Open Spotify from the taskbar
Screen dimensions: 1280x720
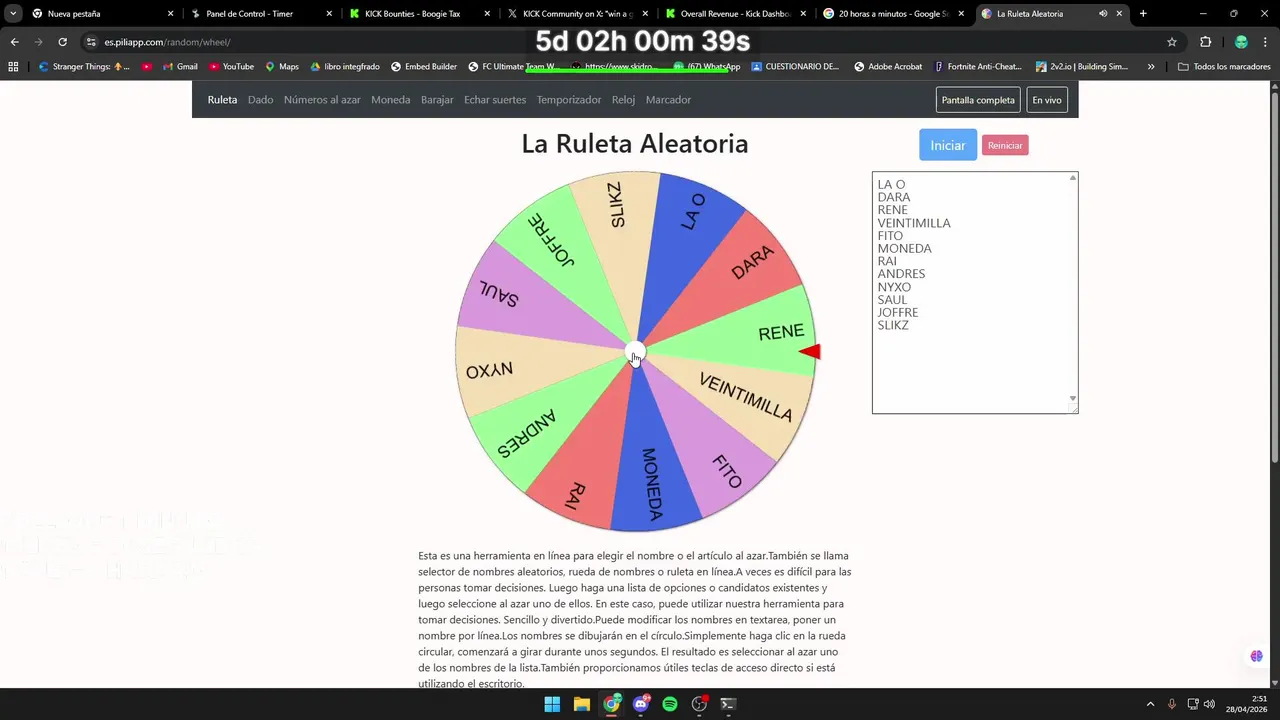point(670,704)
